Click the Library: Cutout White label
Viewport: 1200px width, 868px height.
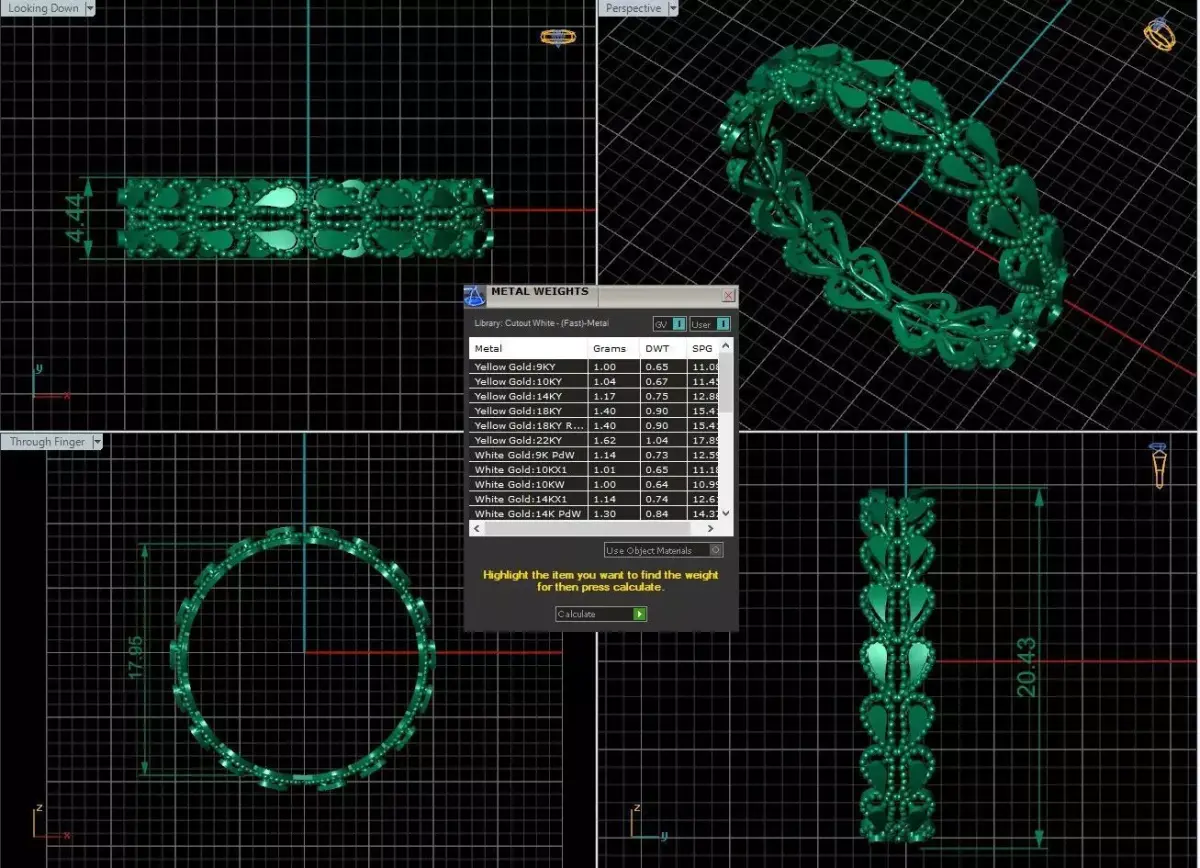(x=541, y=324)
